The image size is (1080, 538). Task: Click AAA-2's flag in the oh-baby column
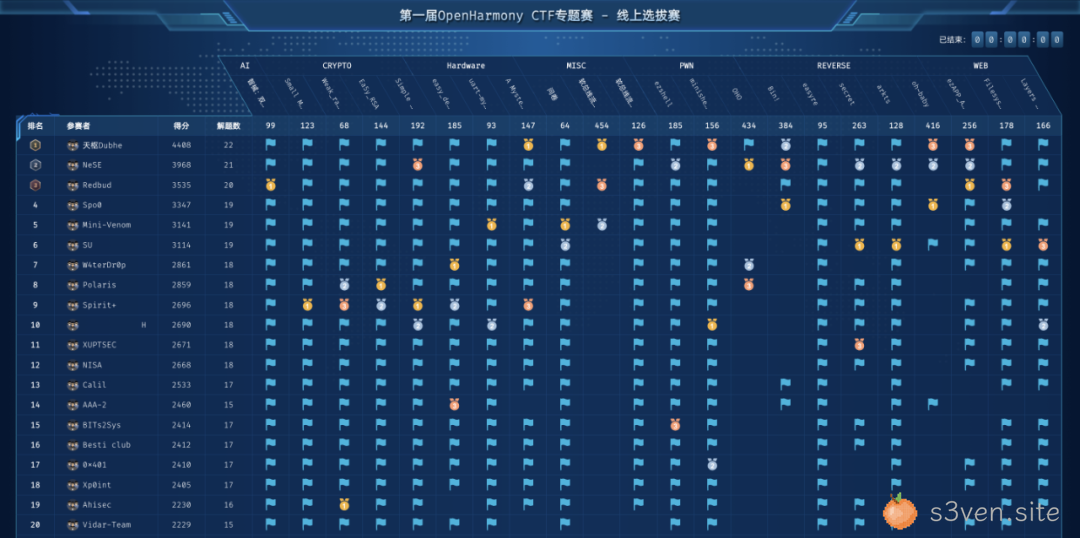(933, 404)
